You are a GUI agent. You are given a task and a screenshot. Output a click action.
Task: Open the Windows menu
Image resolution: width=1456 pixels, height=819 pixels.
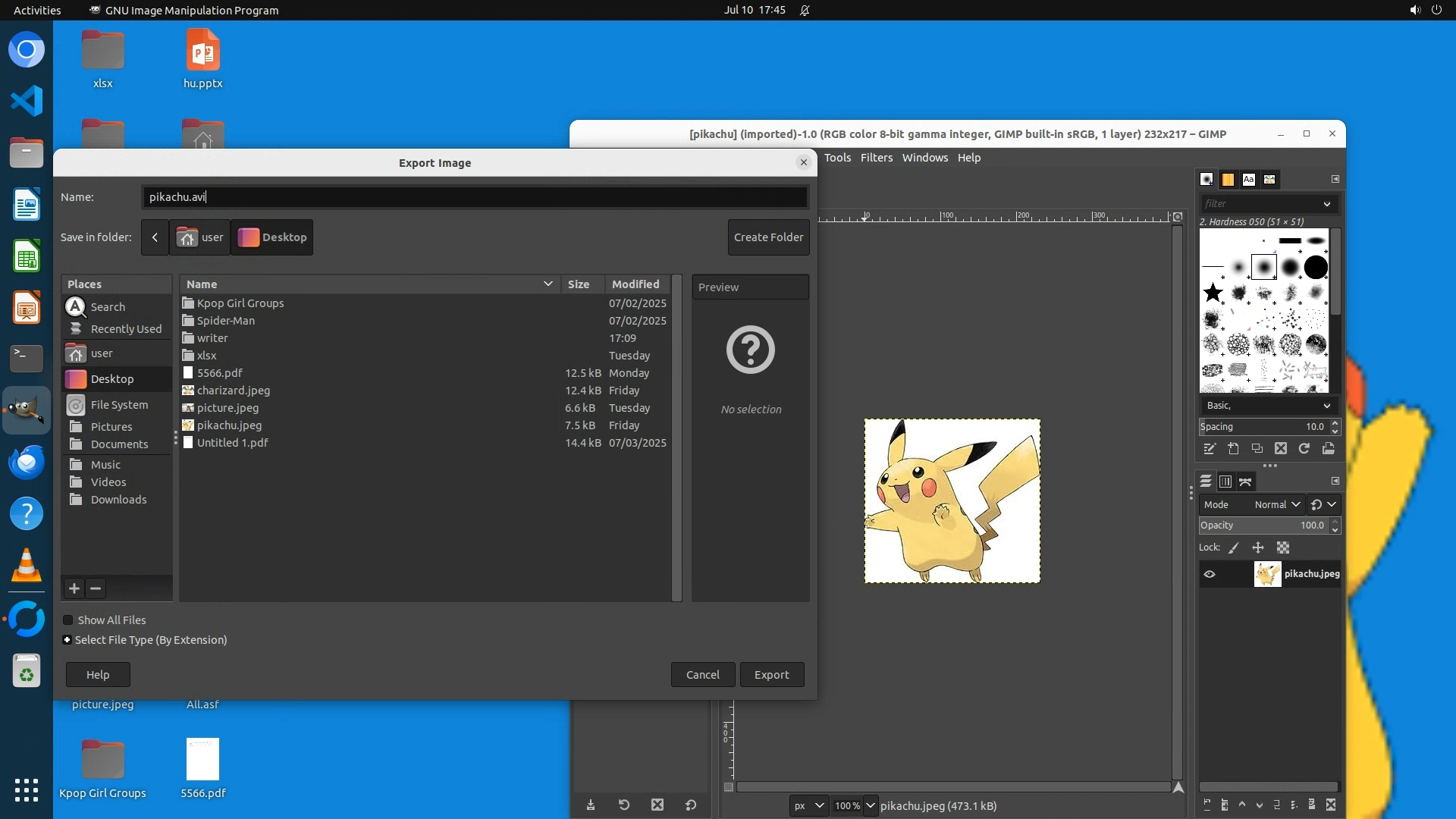924,158
